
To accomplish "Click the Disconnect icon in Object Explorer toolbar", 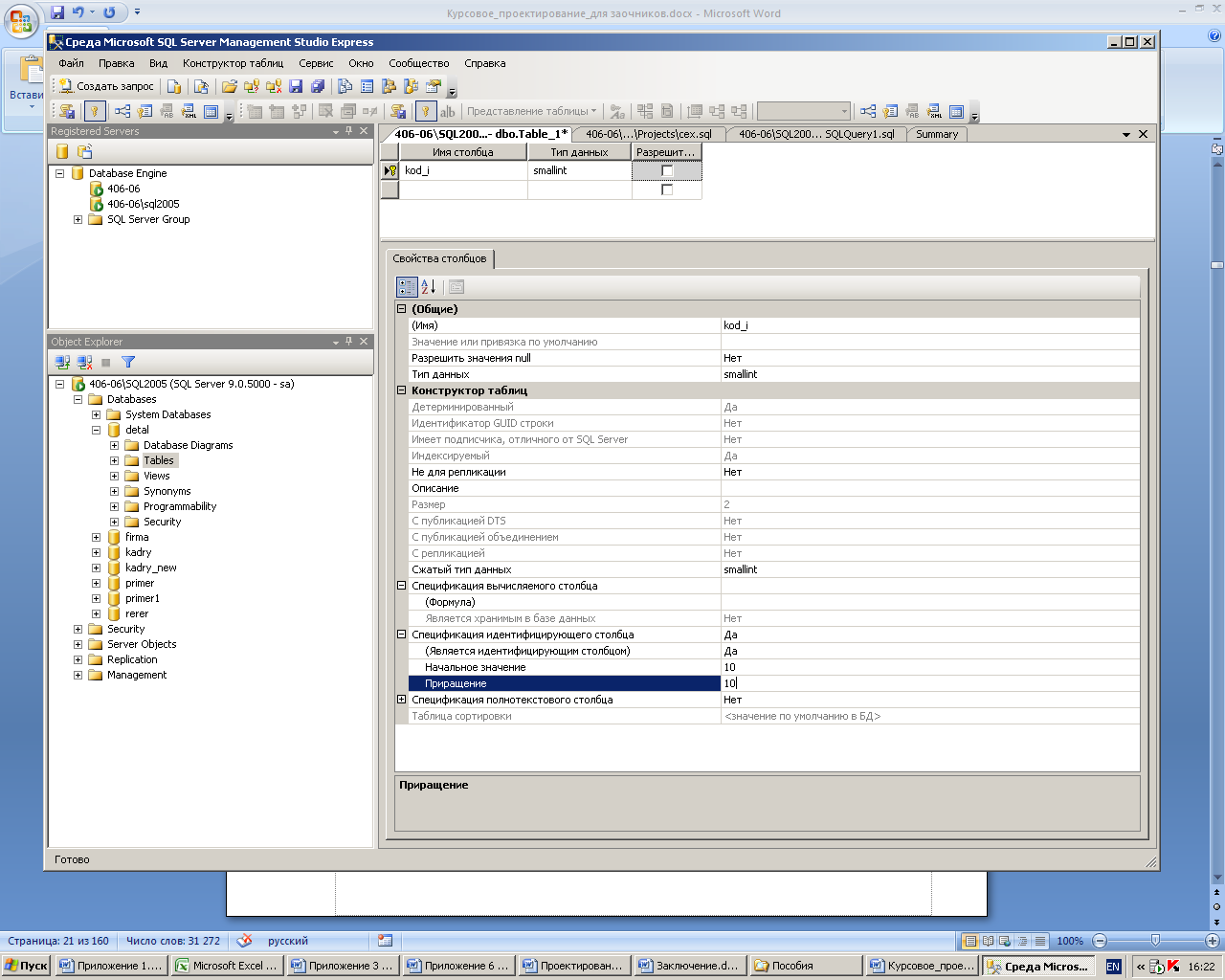I will coord(84,362).
